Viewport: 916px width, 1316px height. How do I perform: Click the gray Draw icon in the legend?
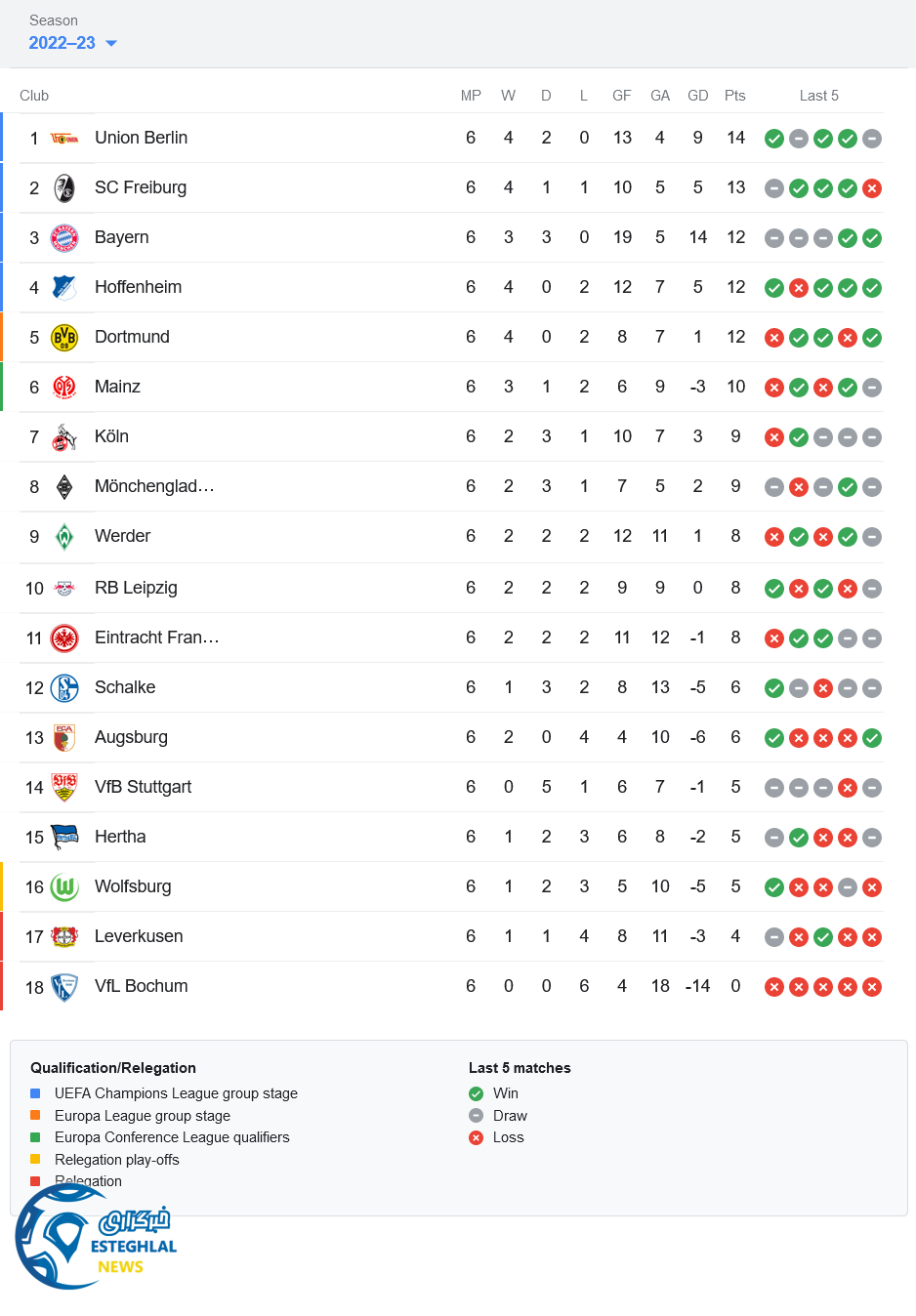pos(477,1116)
